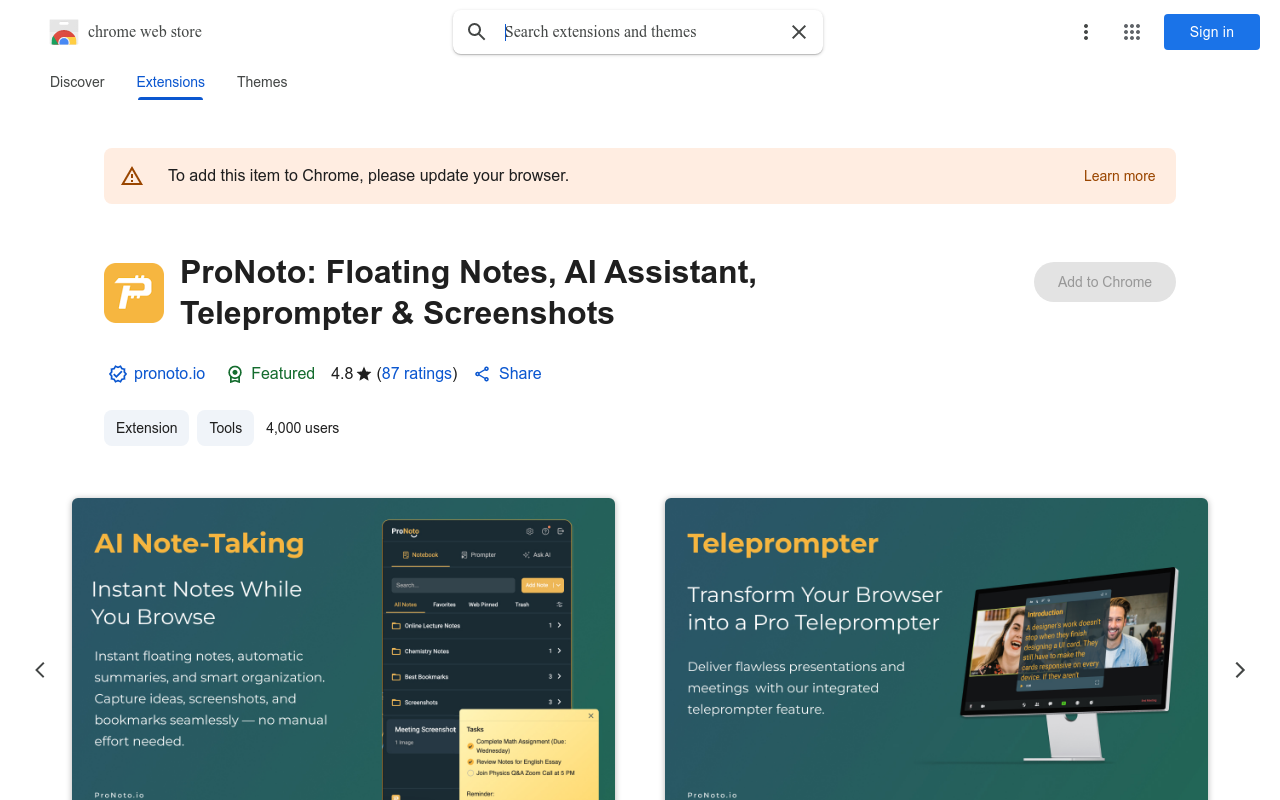1280x800 pixels.
Task: Select the Extensions tab
Action: coord(171,82)
